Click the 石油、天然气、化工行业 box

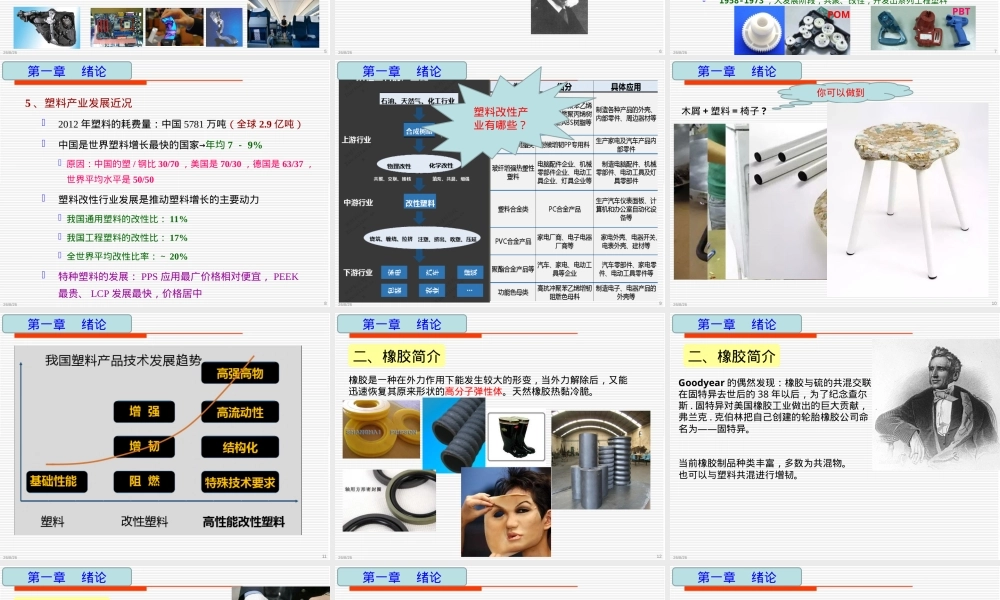click(418, 100)
